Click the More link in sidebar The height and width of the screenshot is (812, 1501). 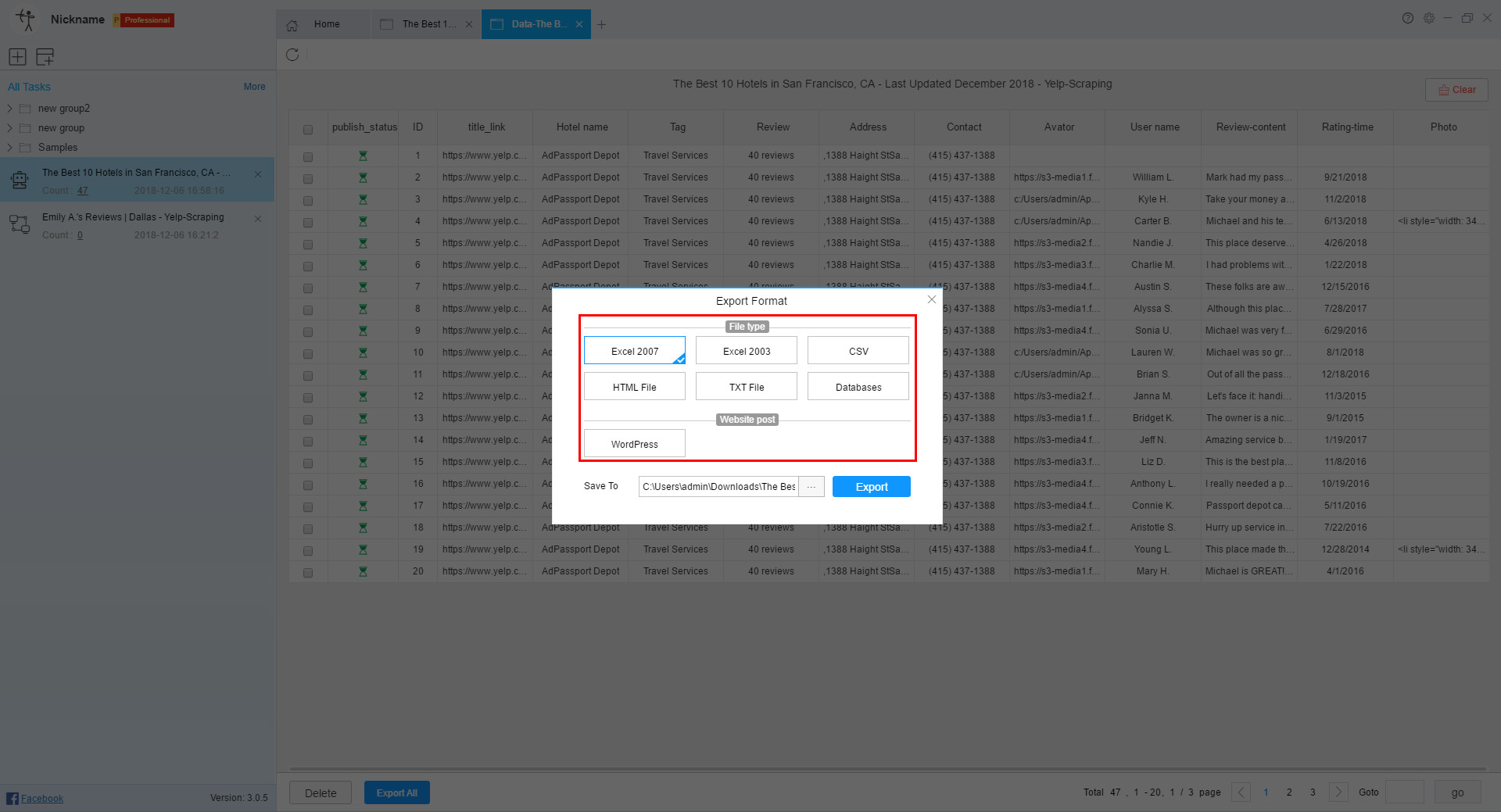(x=254, y=87)
